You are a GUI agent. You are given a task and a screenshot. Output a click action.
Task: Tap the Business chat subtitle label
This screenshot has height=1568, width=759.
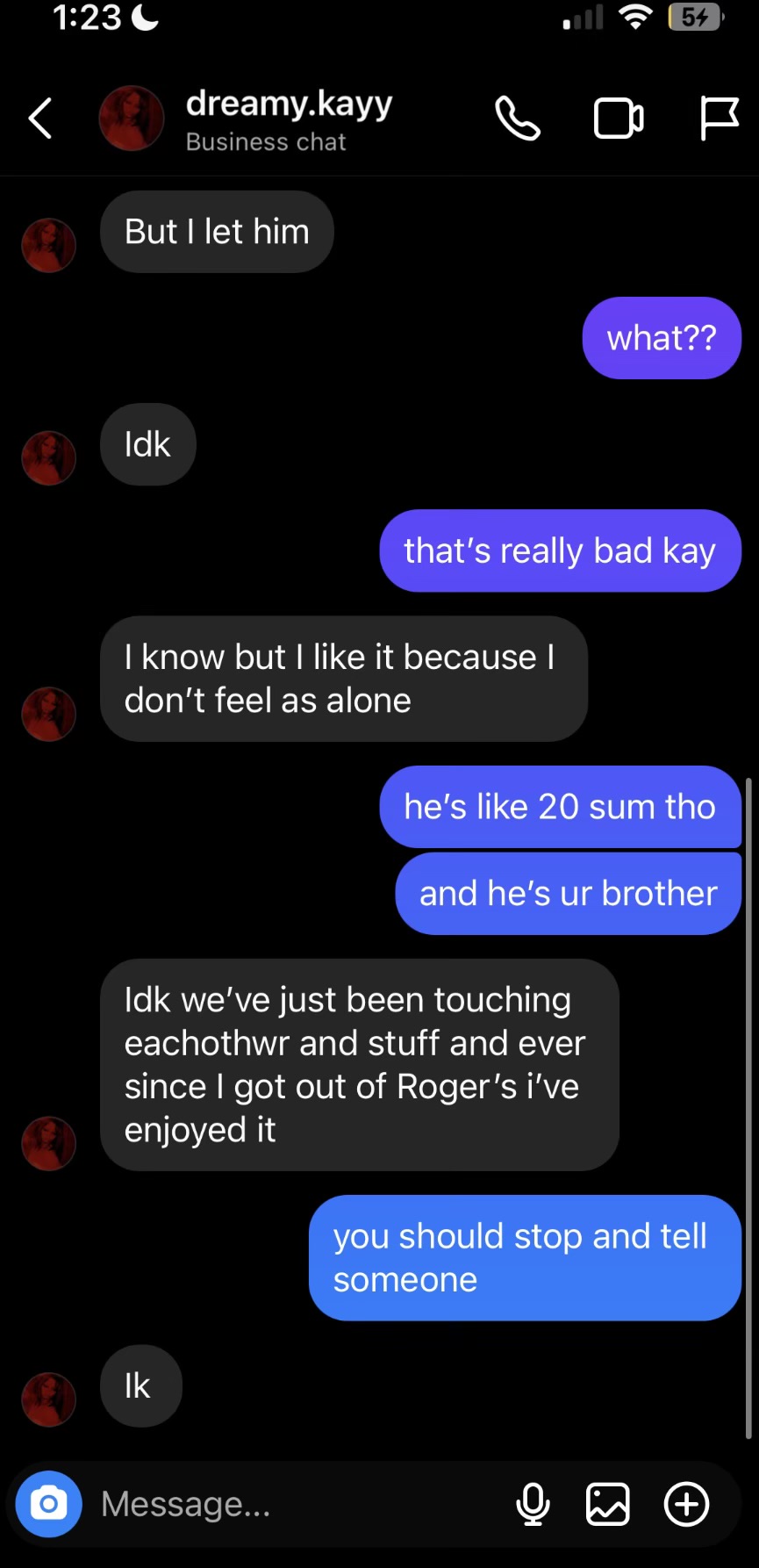[x=266, y=142]
